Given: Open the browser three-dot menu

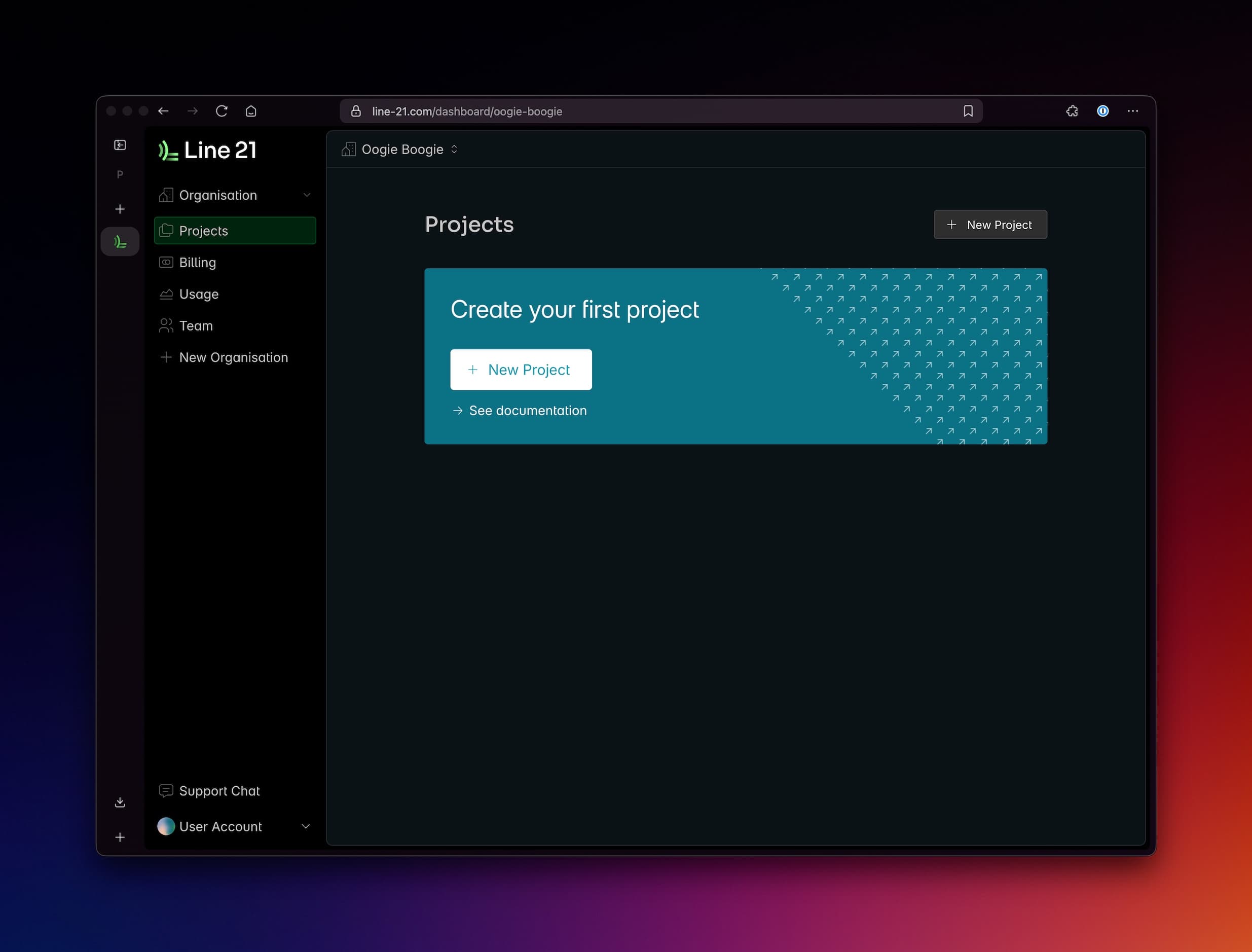Looking at the screenshot, I should pos(1132,111).
